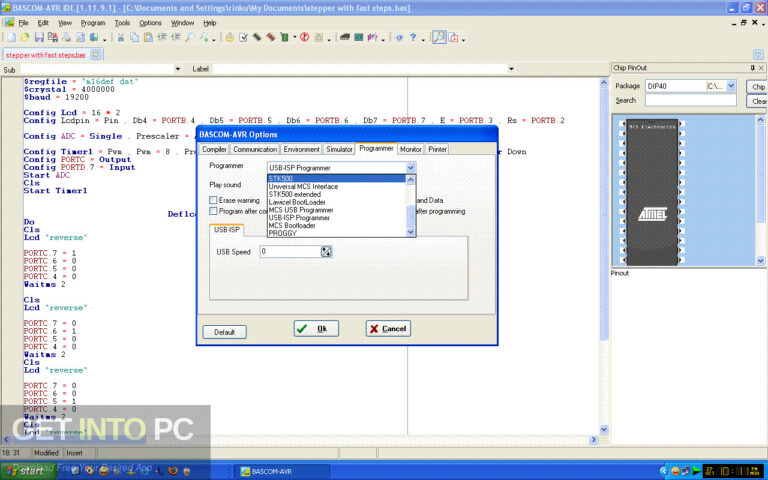The image size is (768, 480).
Task: Switch to the Printer tab
Action: point(437,149)
